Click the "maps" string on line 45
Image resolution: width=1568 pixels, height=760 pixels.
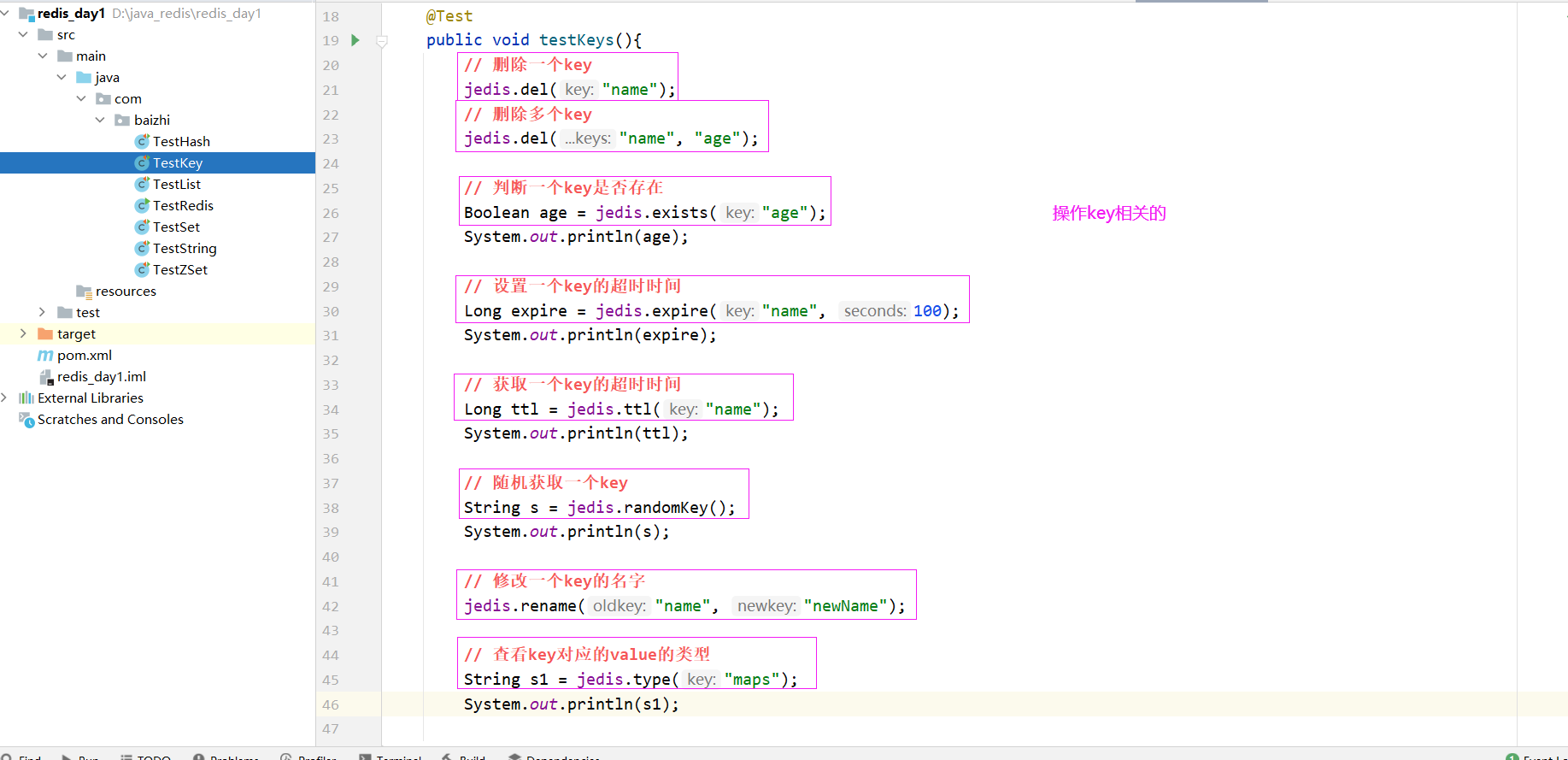tap(752, 680)
